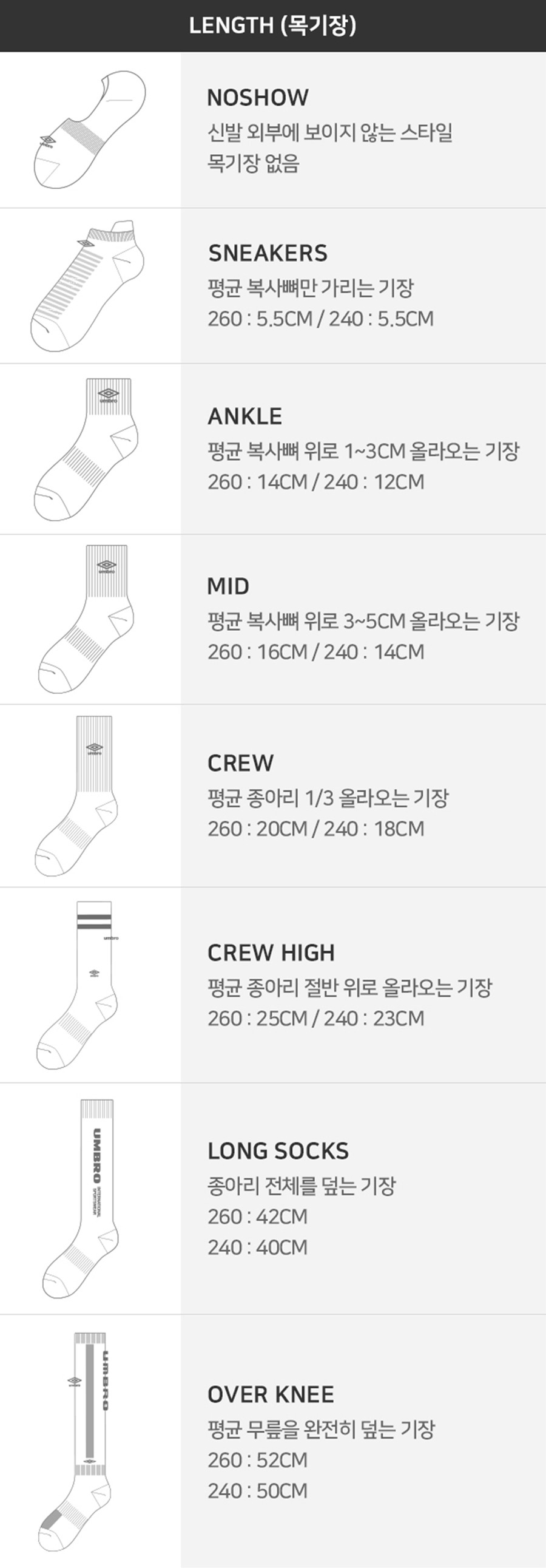Click the CREW heading text
This screenshot has width=546, height=1568.
(240, 763)
